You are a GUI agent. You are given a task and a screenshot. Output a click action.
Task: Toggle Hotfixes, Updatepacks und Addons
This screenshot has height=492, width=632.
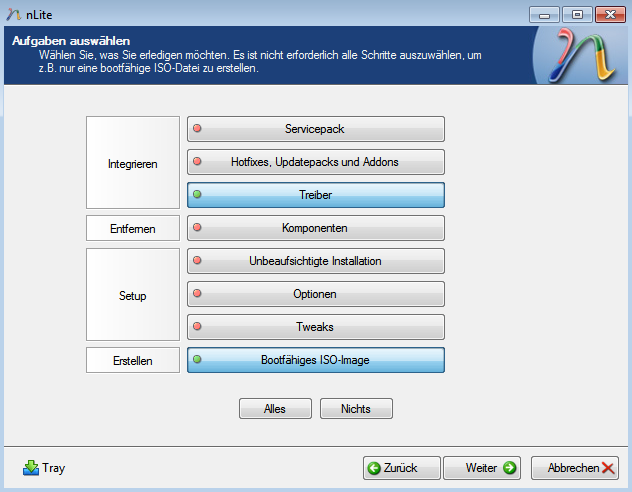click(x=315, y=161)
